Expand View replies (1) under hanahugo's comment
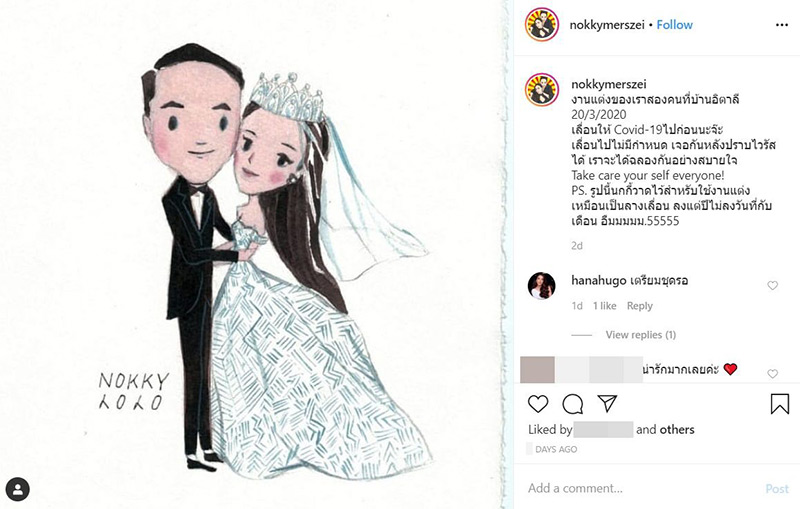 (641, 335)
